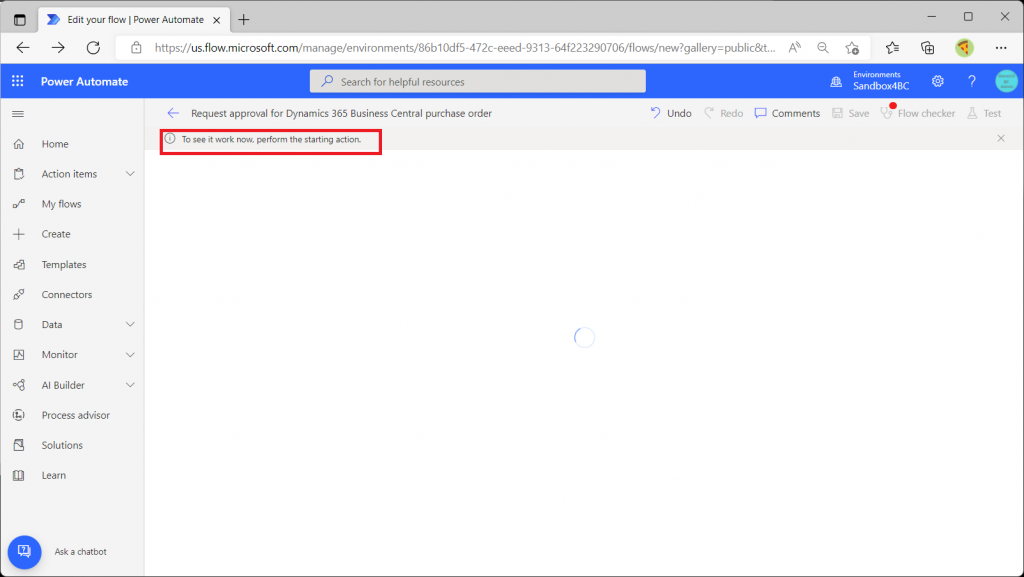Click the Power Automate brand title

(84, 82)
